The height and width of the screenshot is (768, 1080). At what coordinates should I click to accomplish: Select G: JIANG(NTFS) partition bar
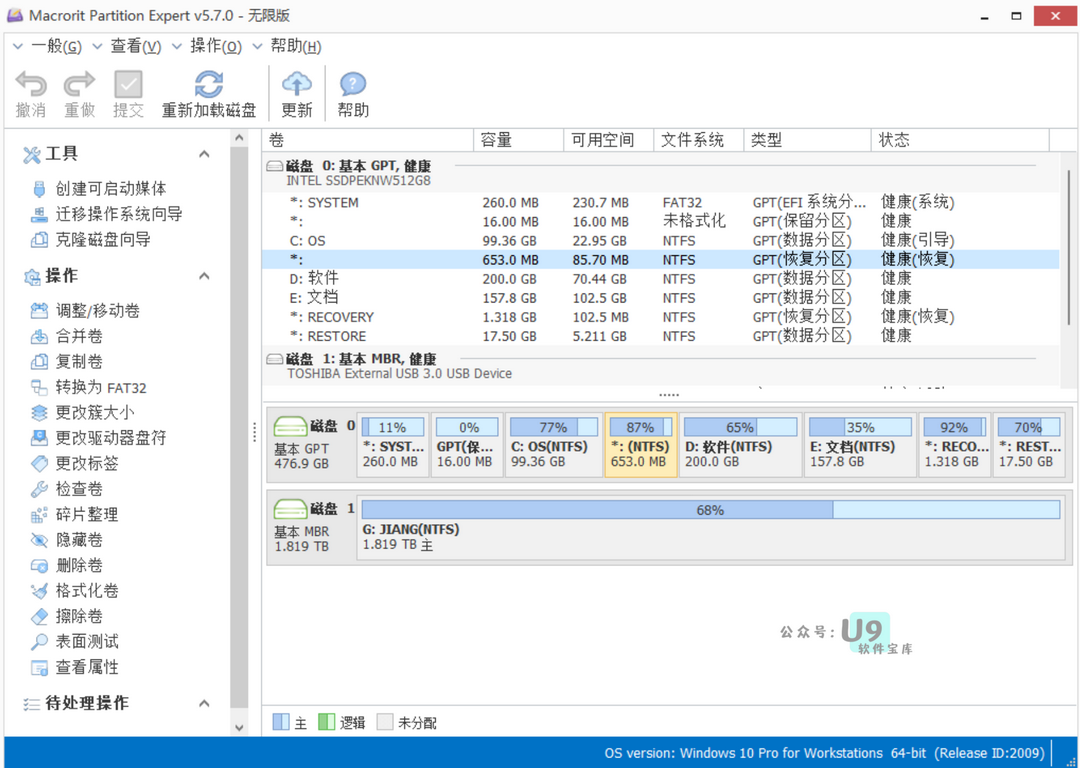click(711, 527)
